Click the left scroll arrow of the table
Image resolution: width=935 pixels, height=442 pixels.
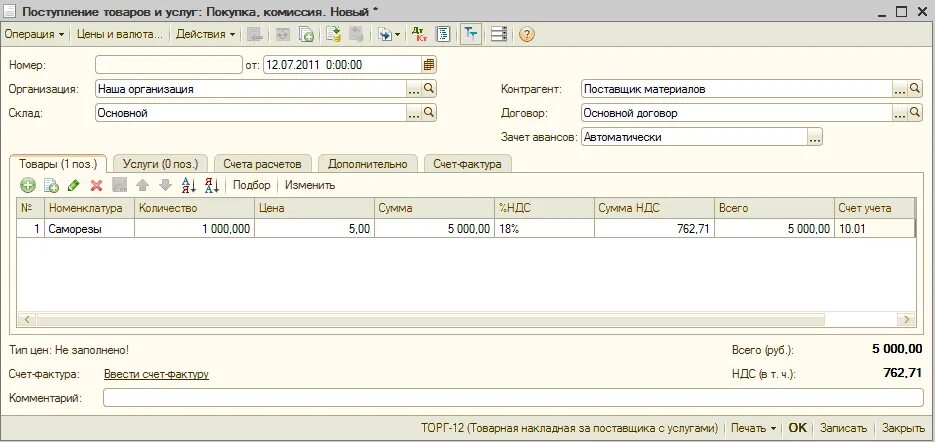point(26,320)
